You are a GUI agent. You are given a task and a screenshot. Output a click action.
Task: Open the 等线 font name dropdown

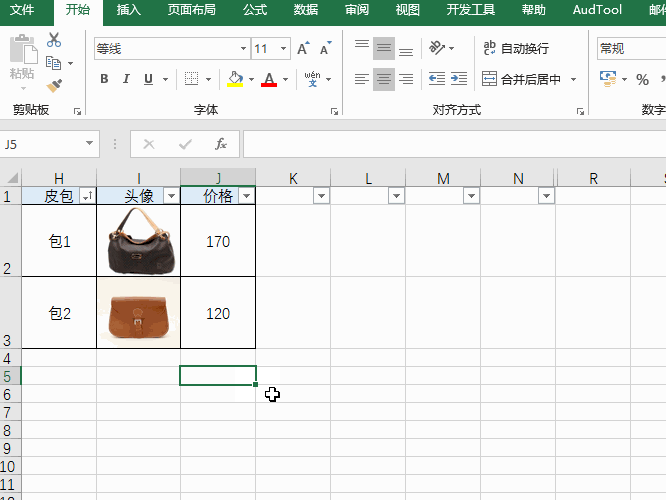pos(243,48)
